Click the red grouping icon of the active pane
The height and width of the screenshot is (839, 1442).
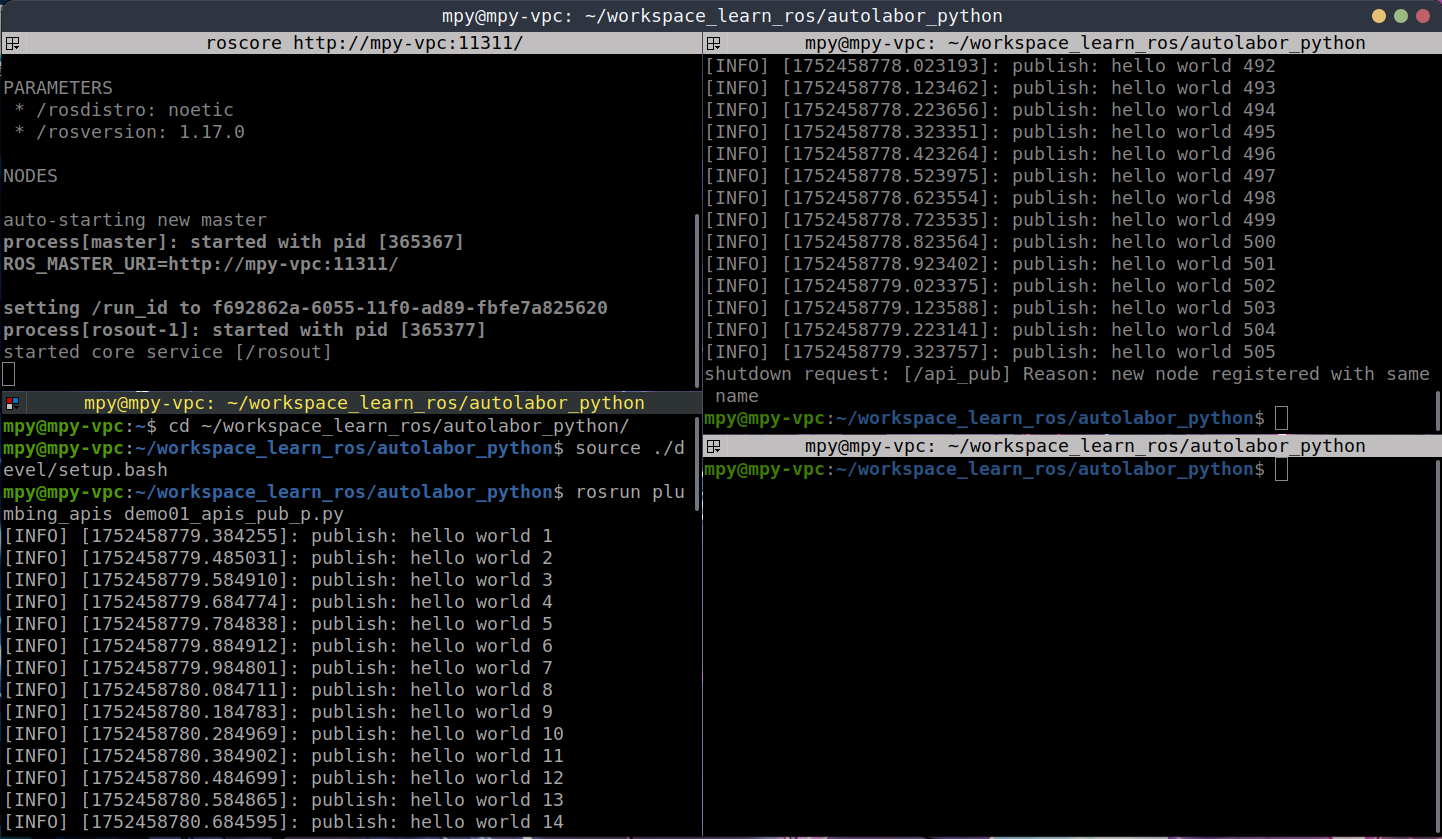(12, 403)
